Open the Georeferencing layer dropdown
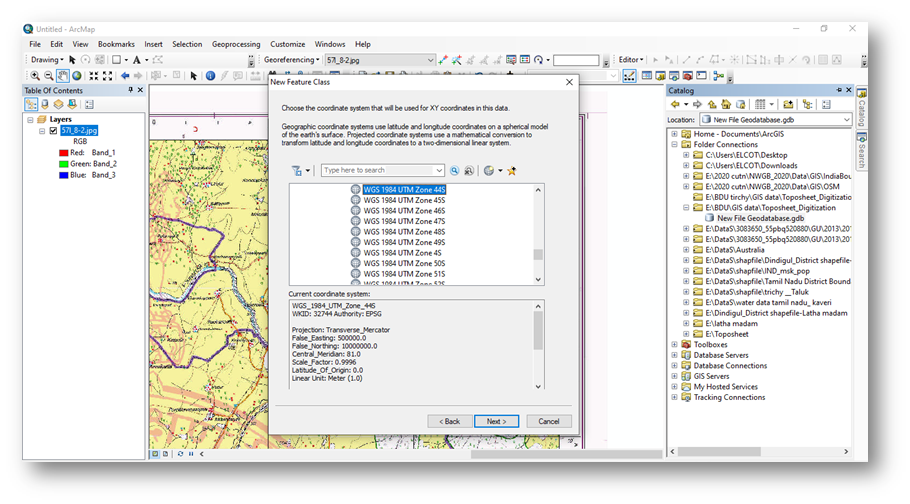This screenshot has width=910, height=504. [430, 60]
